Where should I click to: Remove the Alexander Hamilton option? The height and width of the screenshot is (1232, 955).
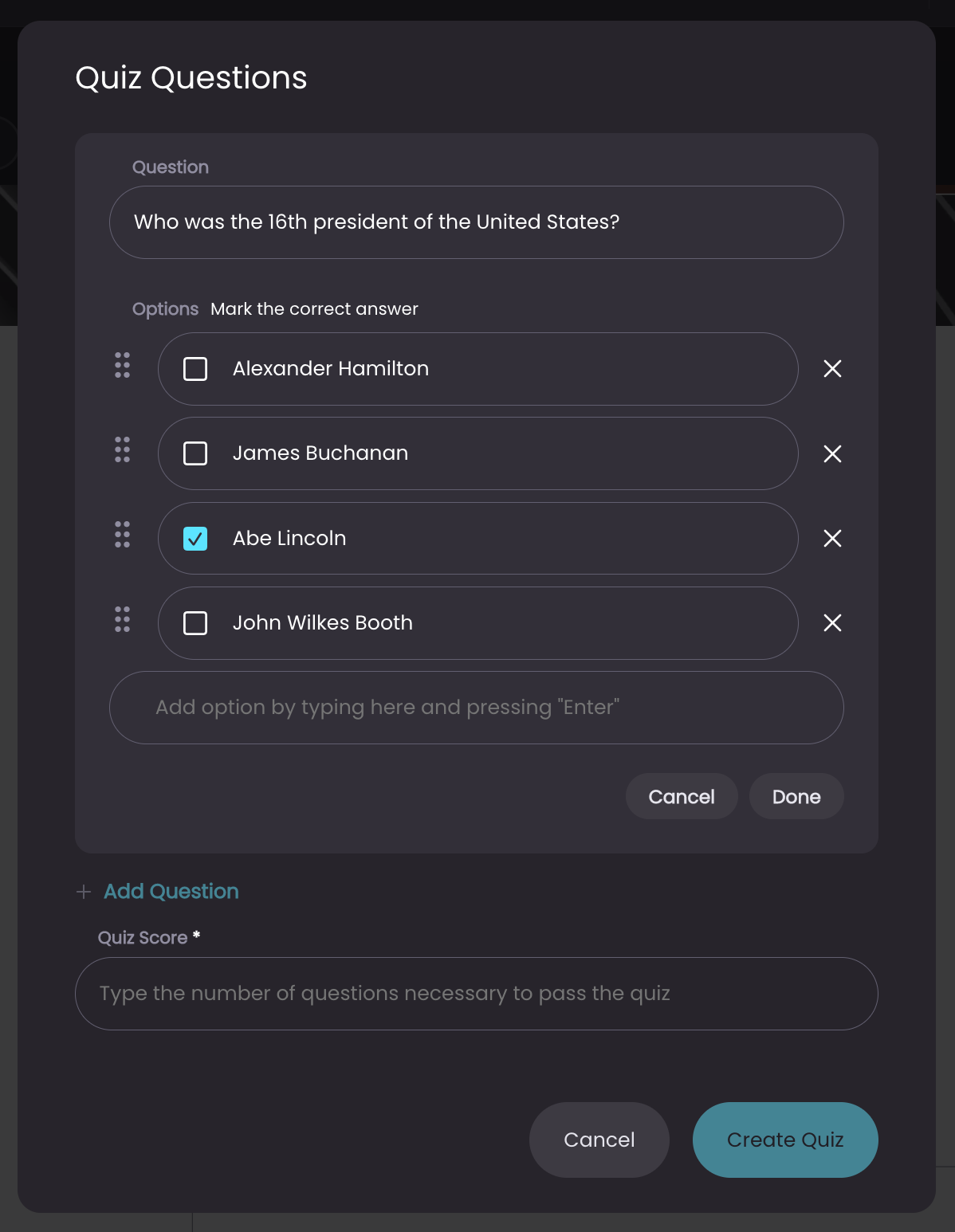pyautogui.click(x=832, y=368)
